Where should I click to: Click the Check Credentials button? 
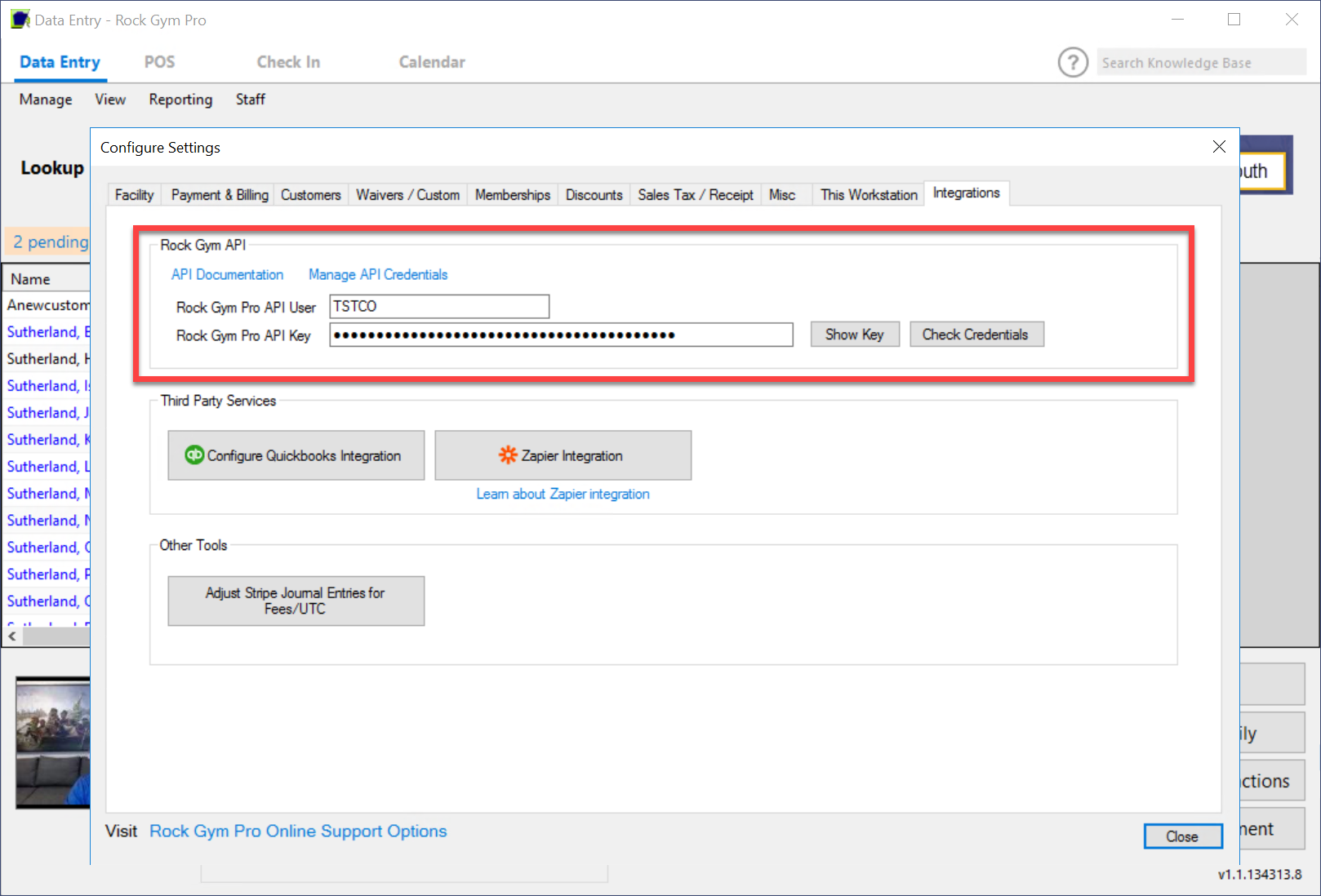[976, 335]
